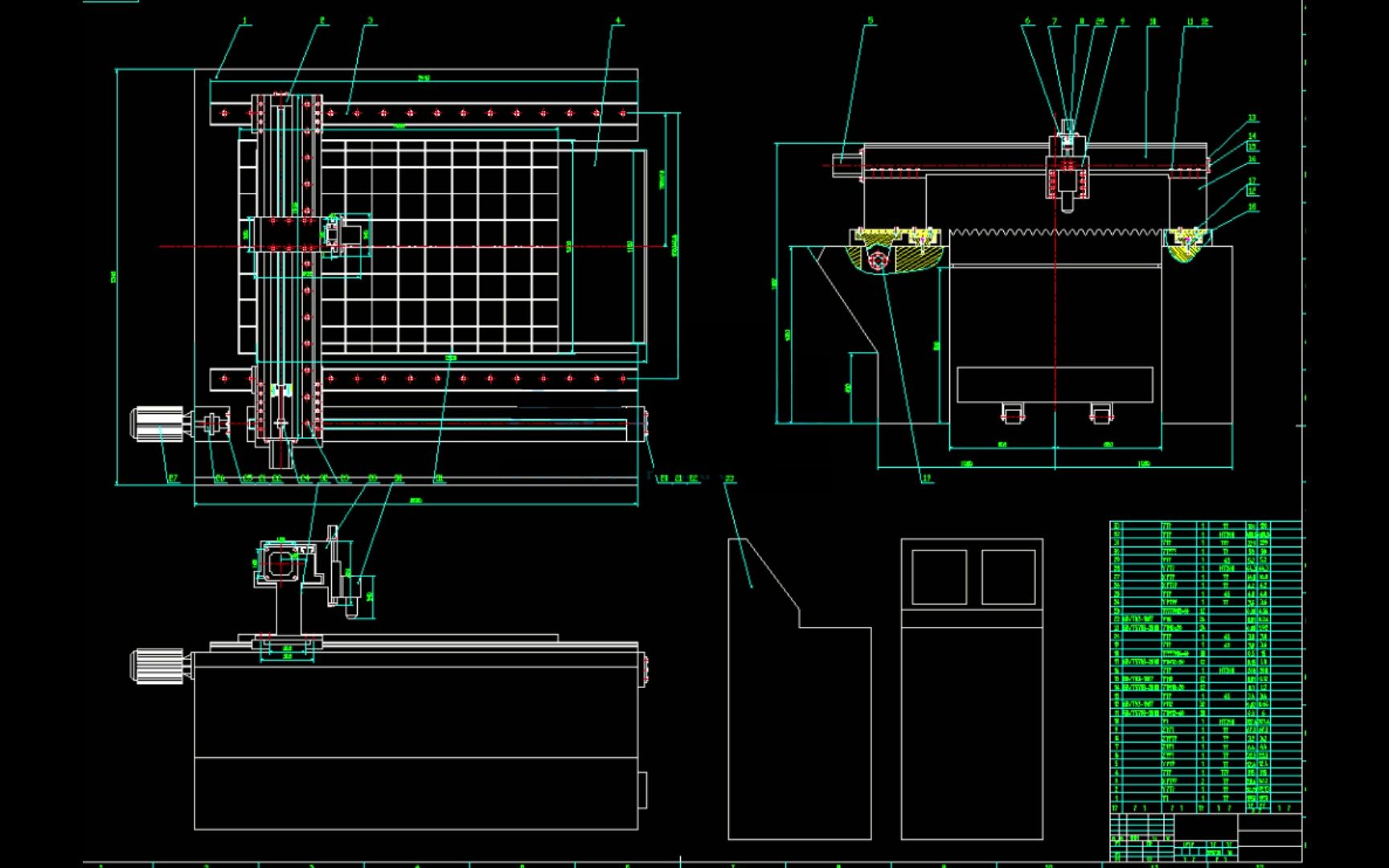Select part balloon number 6 above the spindle
Viewport: 1389px width, 868px height.
pos(1027,22)
